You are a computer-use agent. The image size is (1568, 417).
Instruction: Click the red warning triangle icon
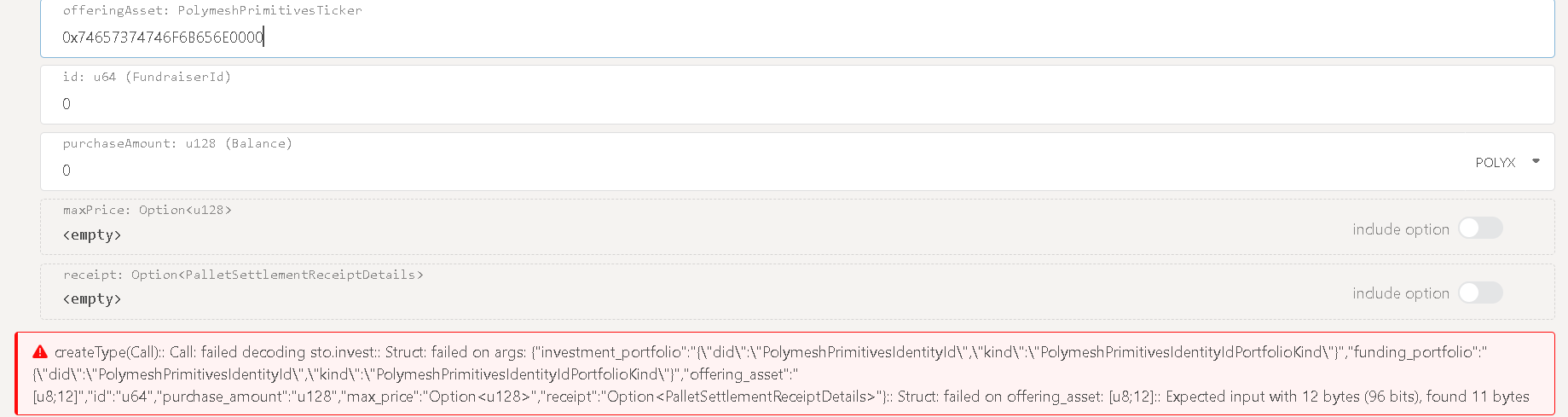tap(40, 352)
